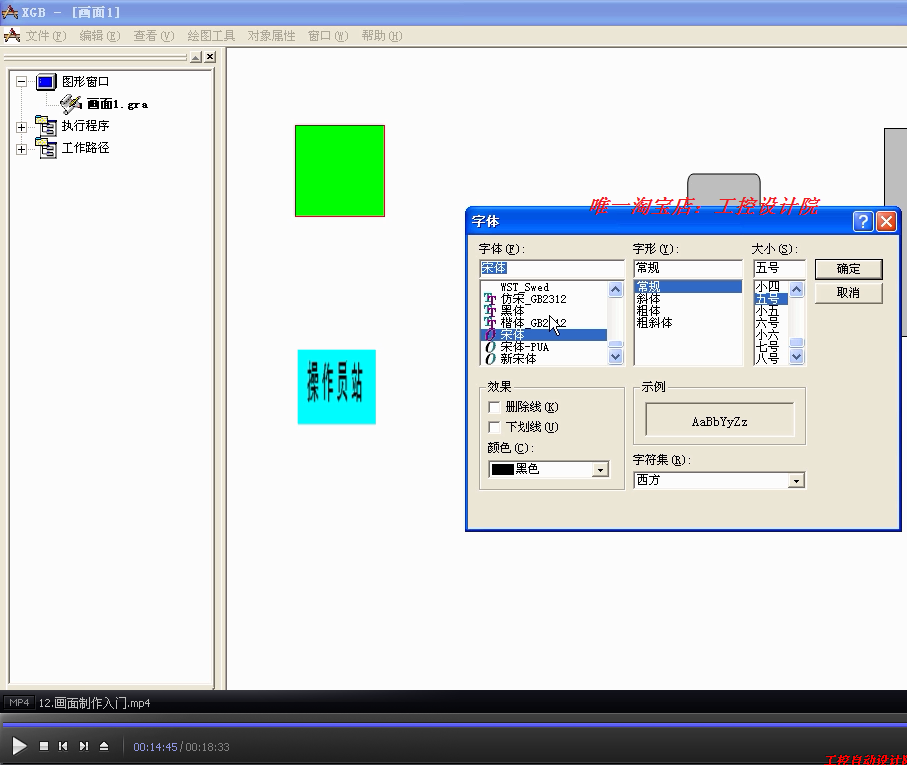Click the left panel pin/up arrow button
The width and height of the screenshot is (907, 765).
pos(196,57)
